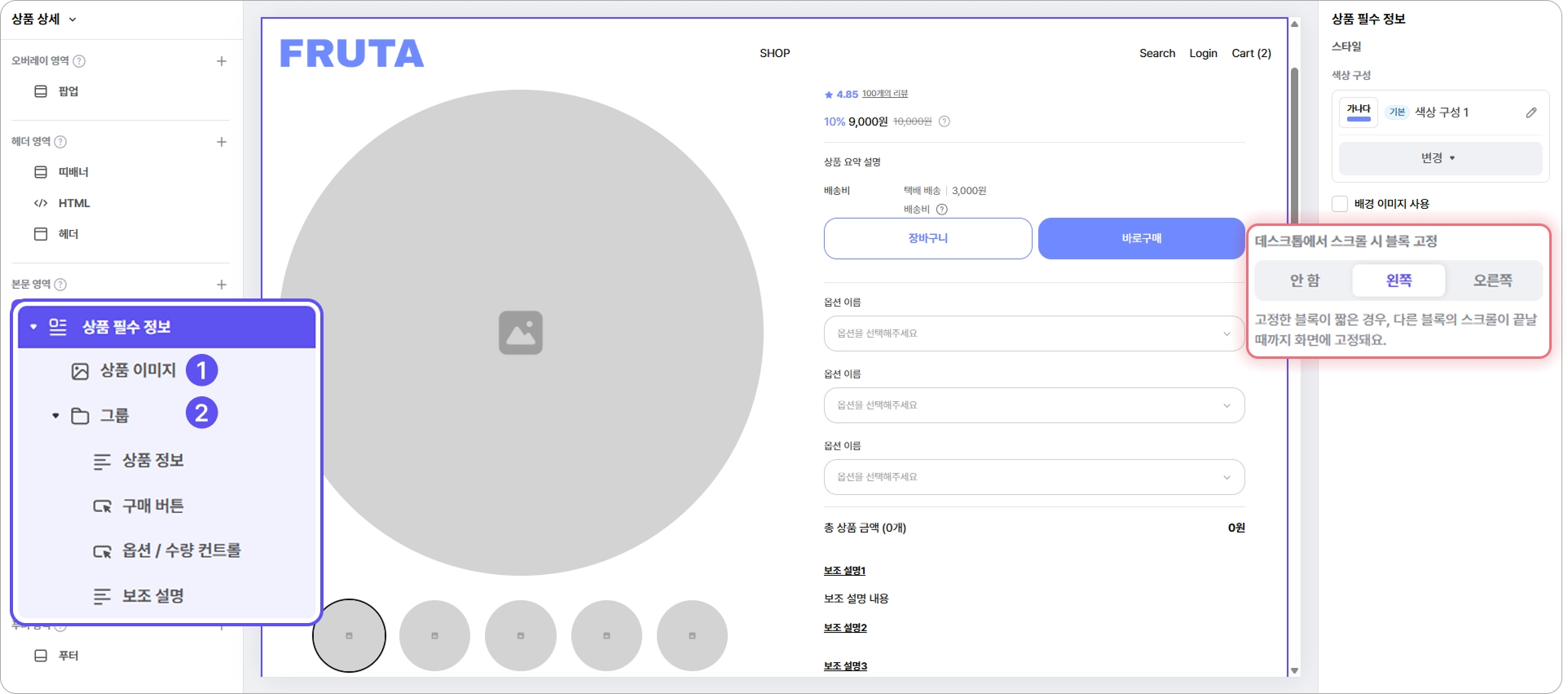Click the plus icon next to 본문 영역
This screenshot has width=1568, height=694.
(x=222, y=285)
